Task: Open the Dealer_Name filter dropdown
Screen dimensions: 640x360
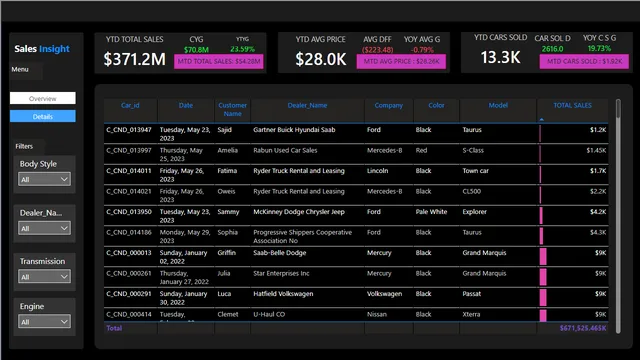Action: 44,228
